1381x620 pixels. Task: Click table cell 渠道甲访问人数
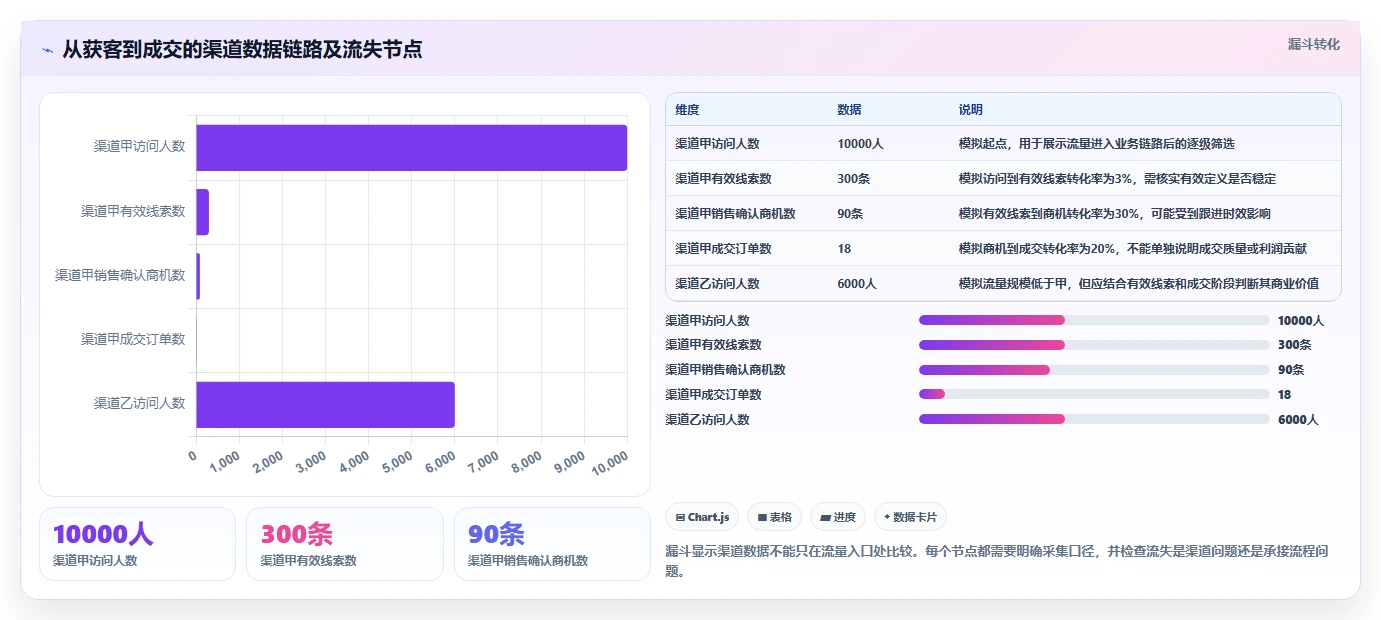click(x=717, y=144)
